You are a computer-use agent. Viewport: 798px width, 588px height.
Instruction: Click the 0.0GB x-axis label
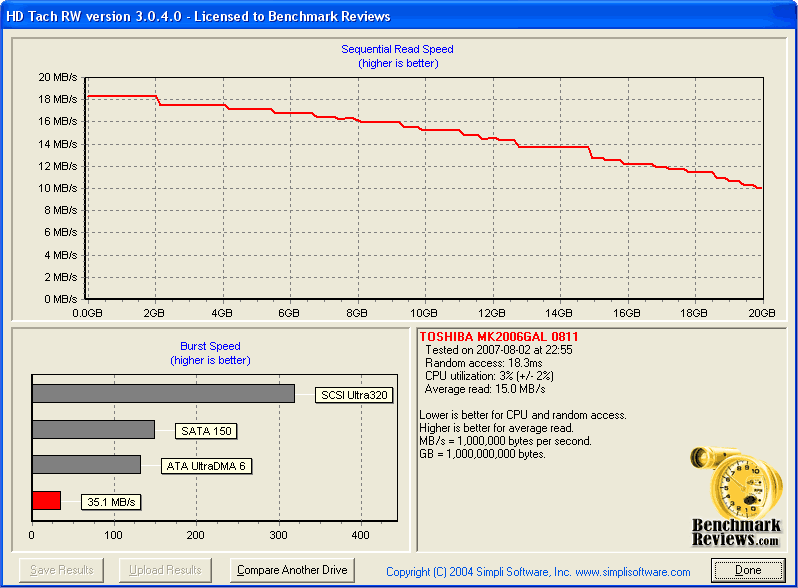87,313
